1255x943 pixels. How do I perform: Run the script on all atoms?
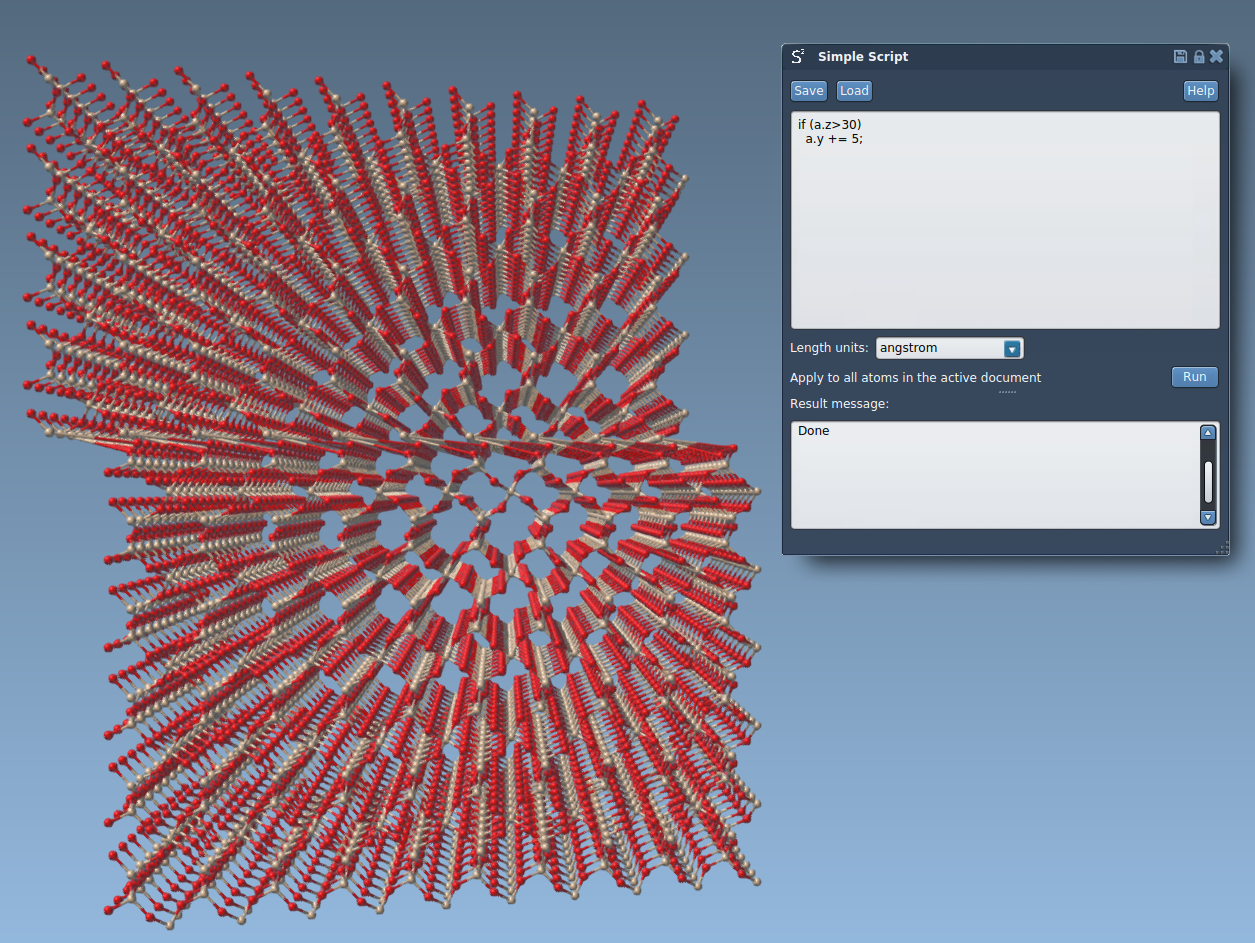point(1194,377)
